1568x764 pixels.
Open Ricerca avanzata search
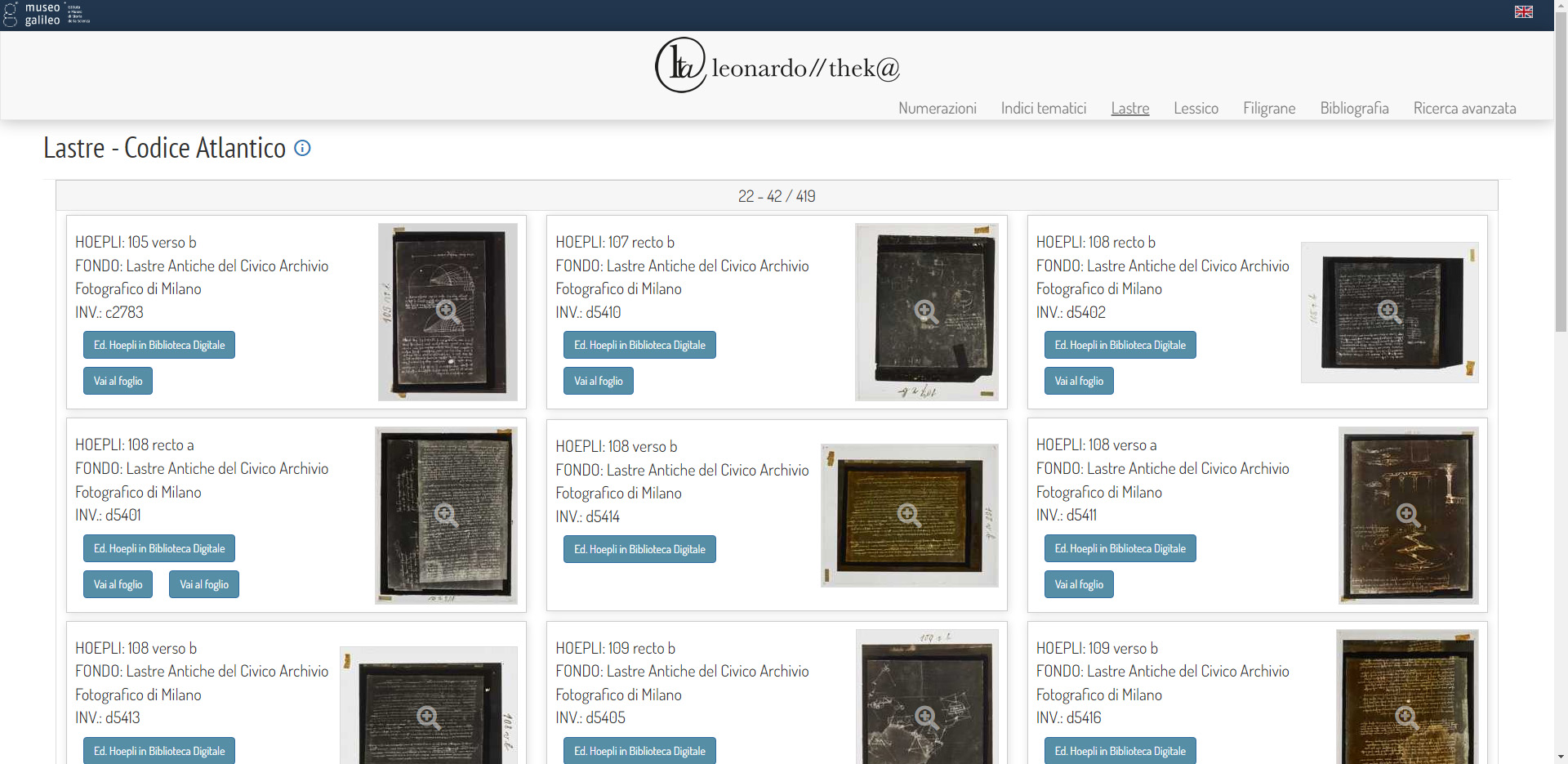(1464, 108)
